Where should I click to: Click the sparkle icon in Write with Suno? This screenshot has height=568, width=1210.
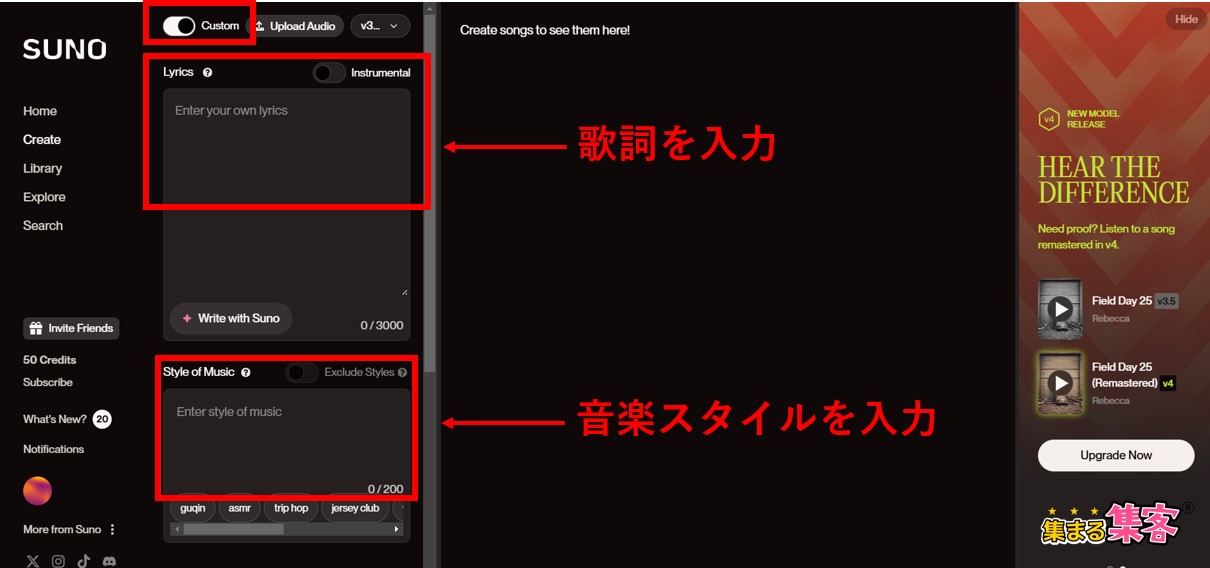186,318
